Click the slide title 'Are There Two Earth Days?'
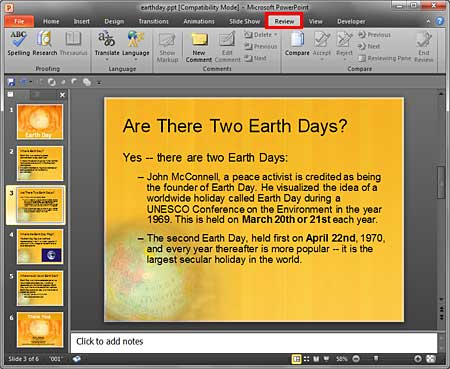The width and height of the screenshot is (450, 369). (x=235, y=126)
